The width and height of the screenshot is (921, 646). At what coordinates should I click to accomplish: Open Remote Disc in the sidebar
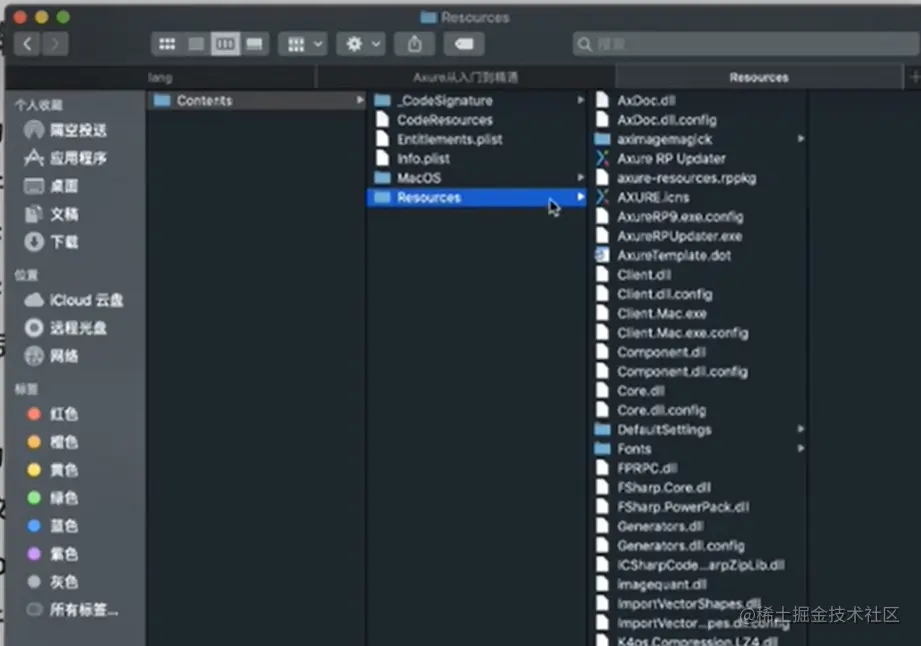point(65,328)
